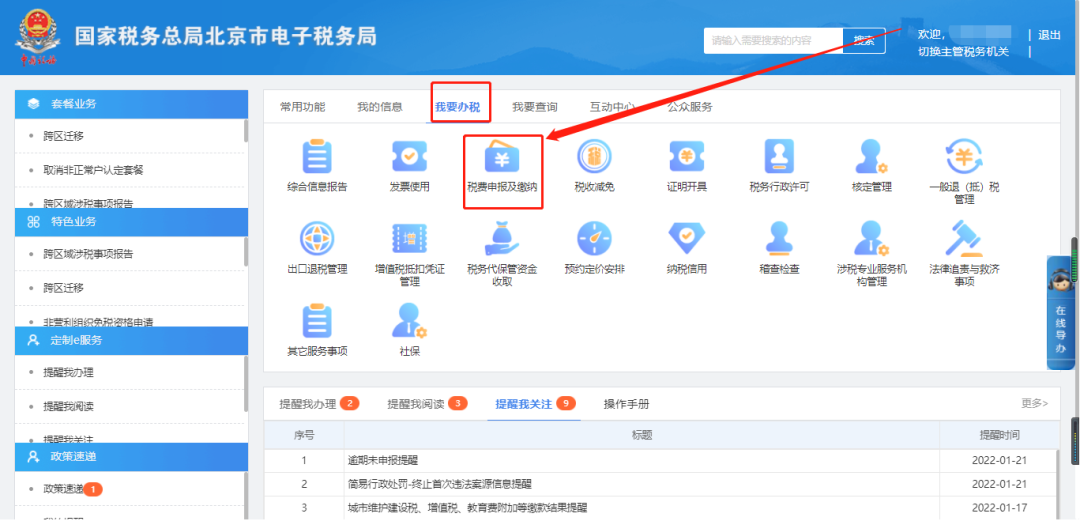1080x521 pixels.
Task: Open 提醒我阅读 in 定制e服务 sidebar
Action: (68, 406)
